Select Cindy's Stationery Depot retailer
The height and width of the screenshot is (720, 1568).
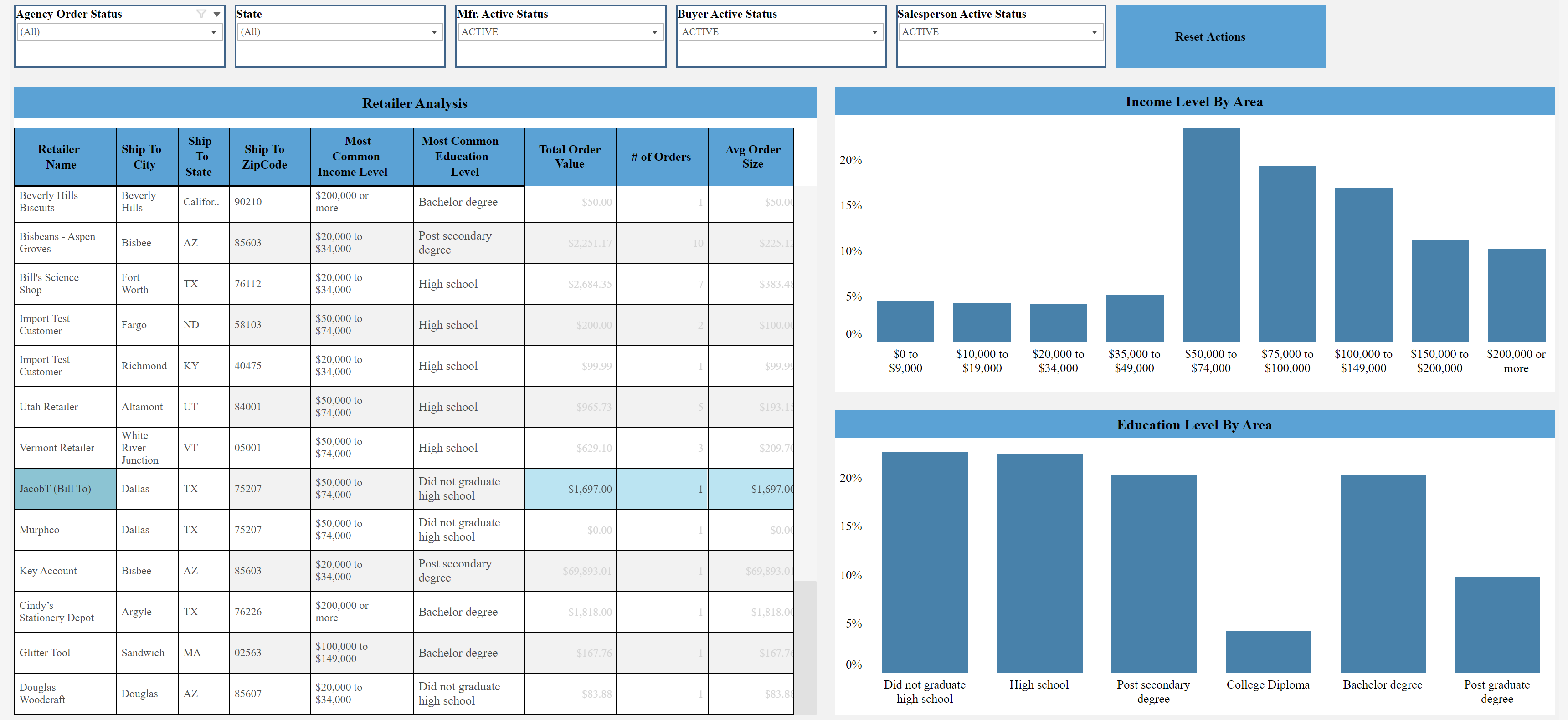click(65, 612)
